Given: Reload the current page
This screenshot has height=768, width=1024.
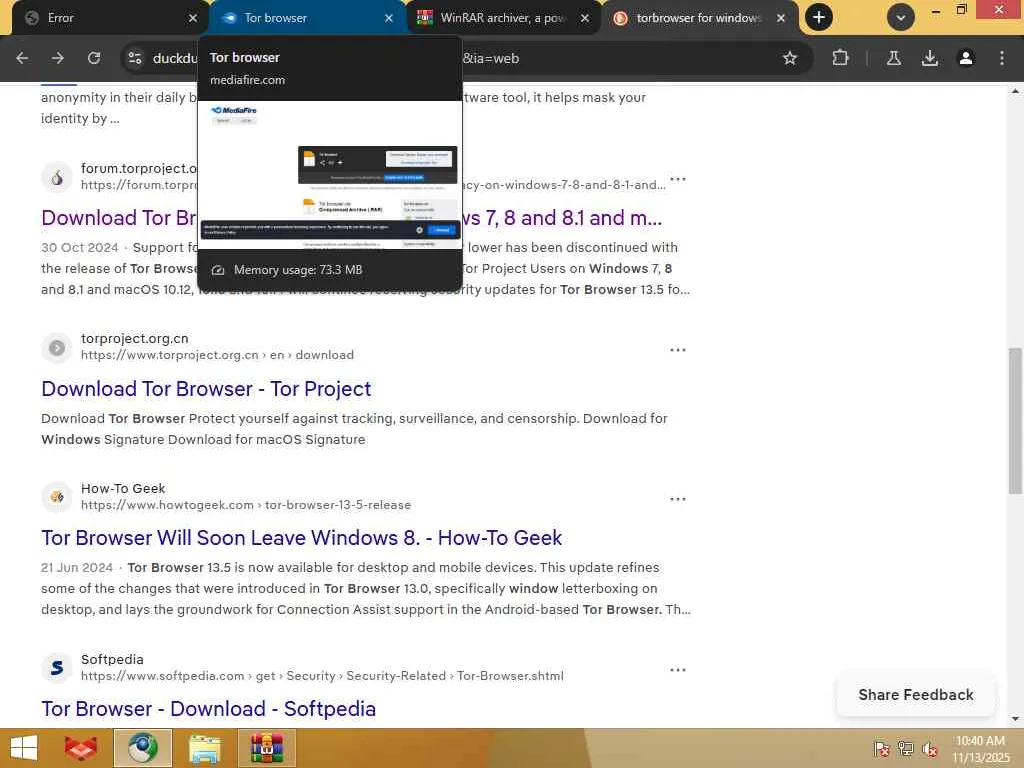Looking at the screenshot, I should [x=94, y=58].
